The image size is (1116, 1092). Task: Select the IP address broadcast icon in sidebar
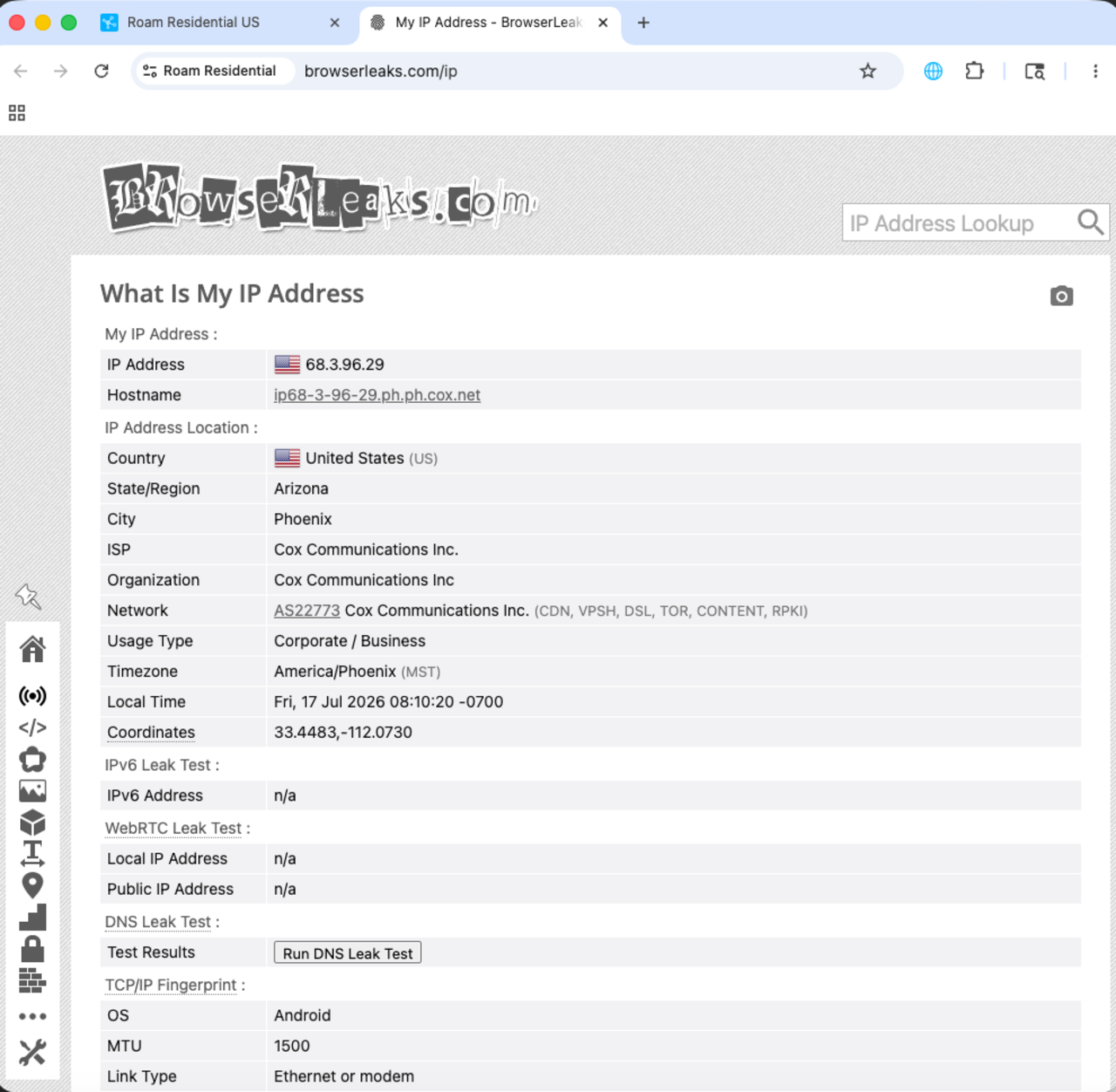point(32,696)
